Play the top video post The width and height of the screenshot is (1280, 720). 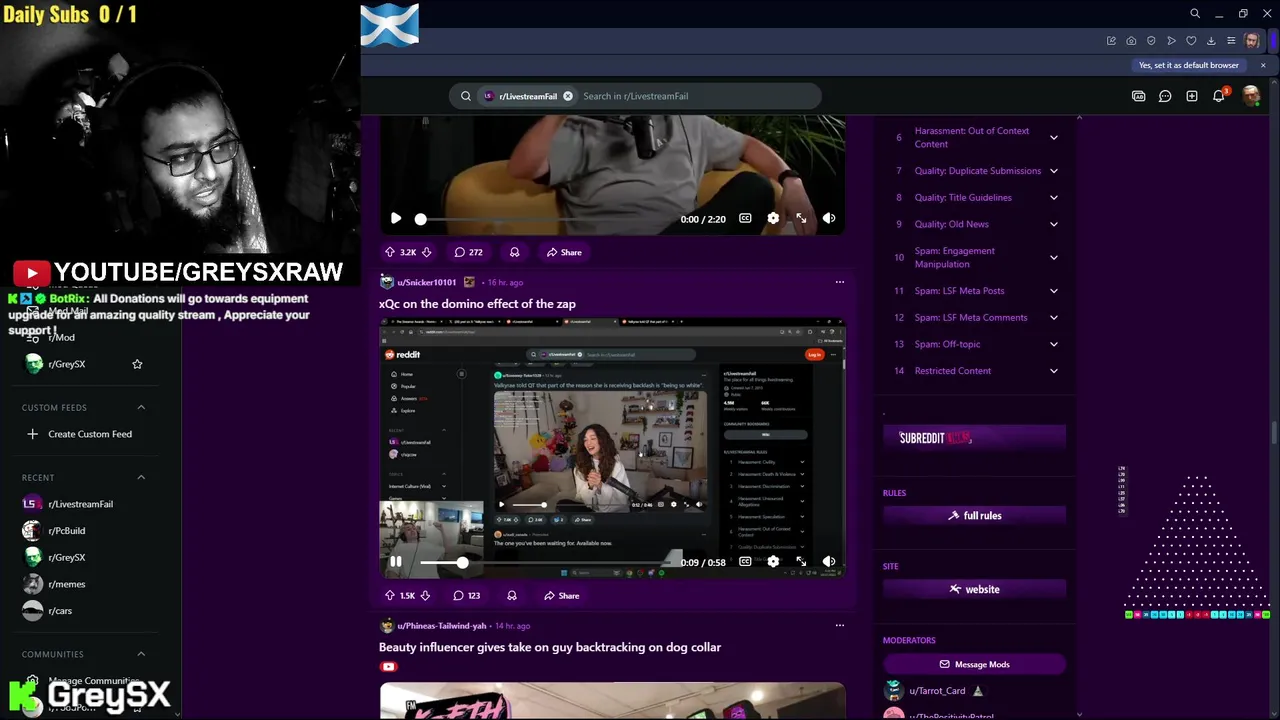pos(396,218)
